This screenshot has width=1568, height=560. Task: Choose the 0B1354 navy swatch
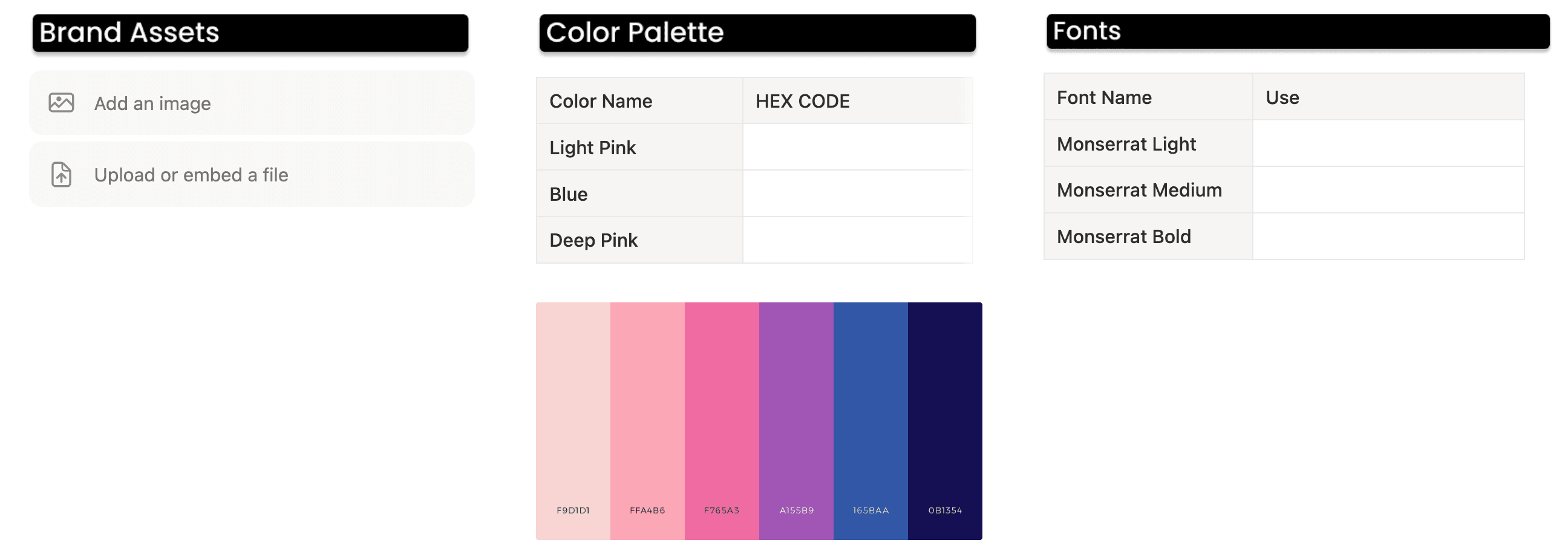tap(944, 420)
